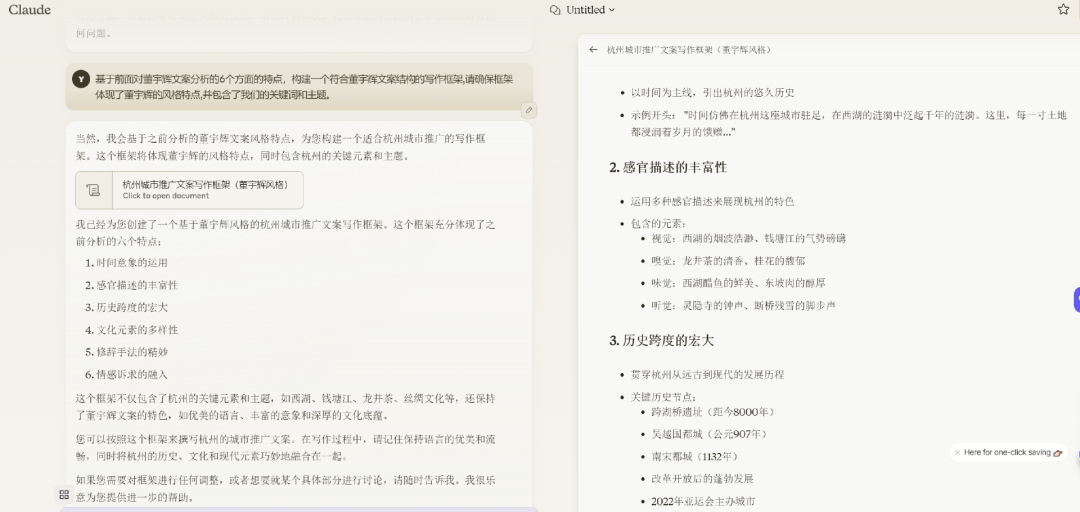The width and height of the screenshot is (1080, 512).
Task: Open the grid icon at the chat's bottom left
Action: [64, 494]
